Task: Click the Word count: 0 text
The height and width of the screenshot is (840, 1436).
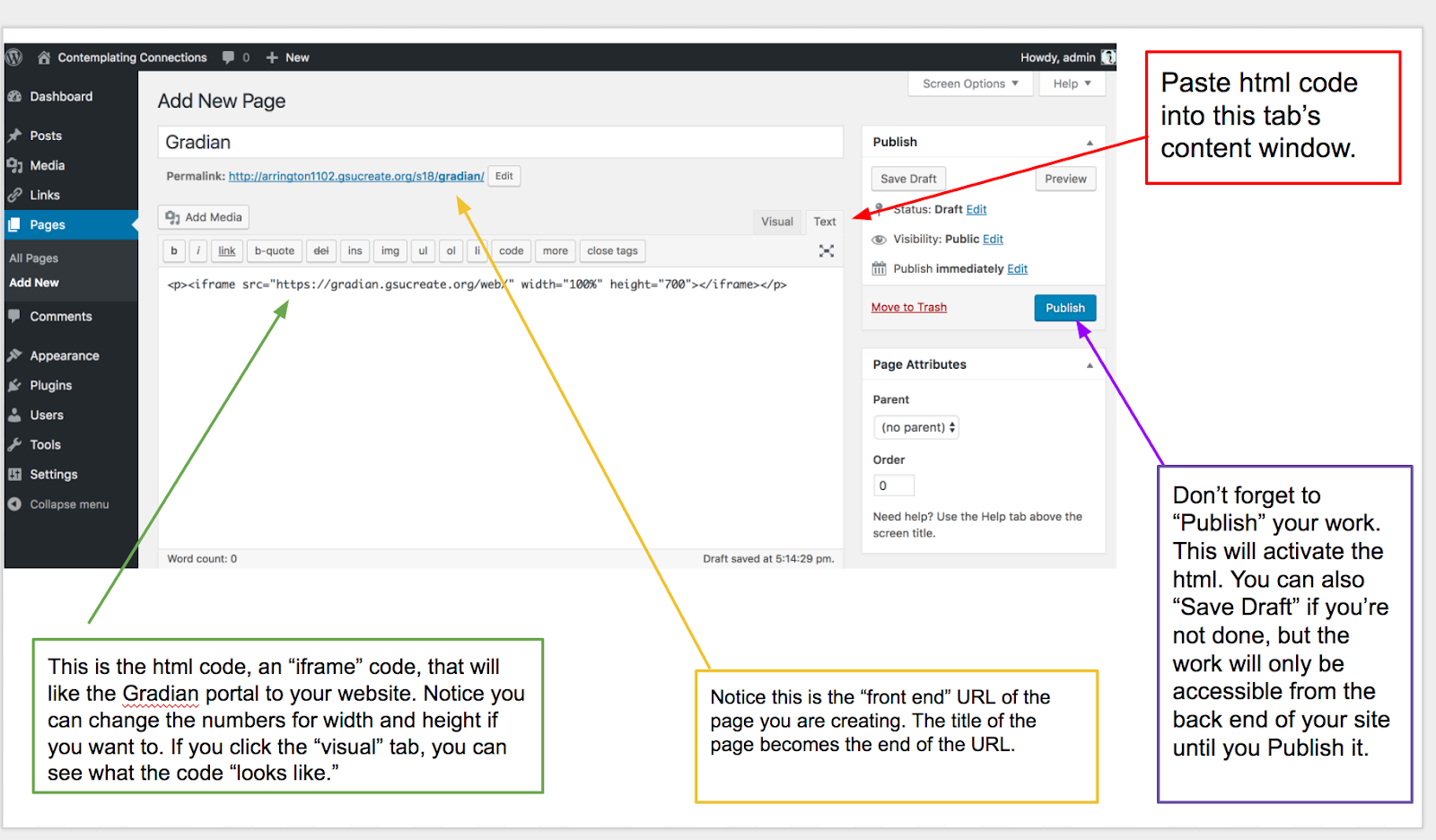Action: point(202,558)
